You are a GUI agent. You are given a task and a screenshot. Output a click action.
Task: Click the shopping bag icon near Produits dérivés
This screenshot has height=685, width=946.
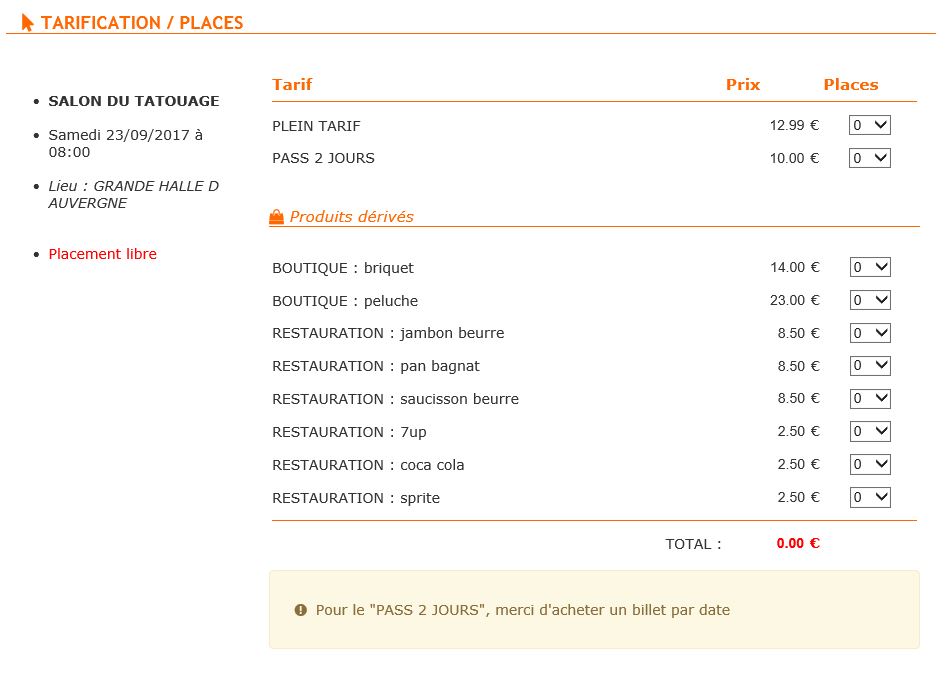(276, 217)
